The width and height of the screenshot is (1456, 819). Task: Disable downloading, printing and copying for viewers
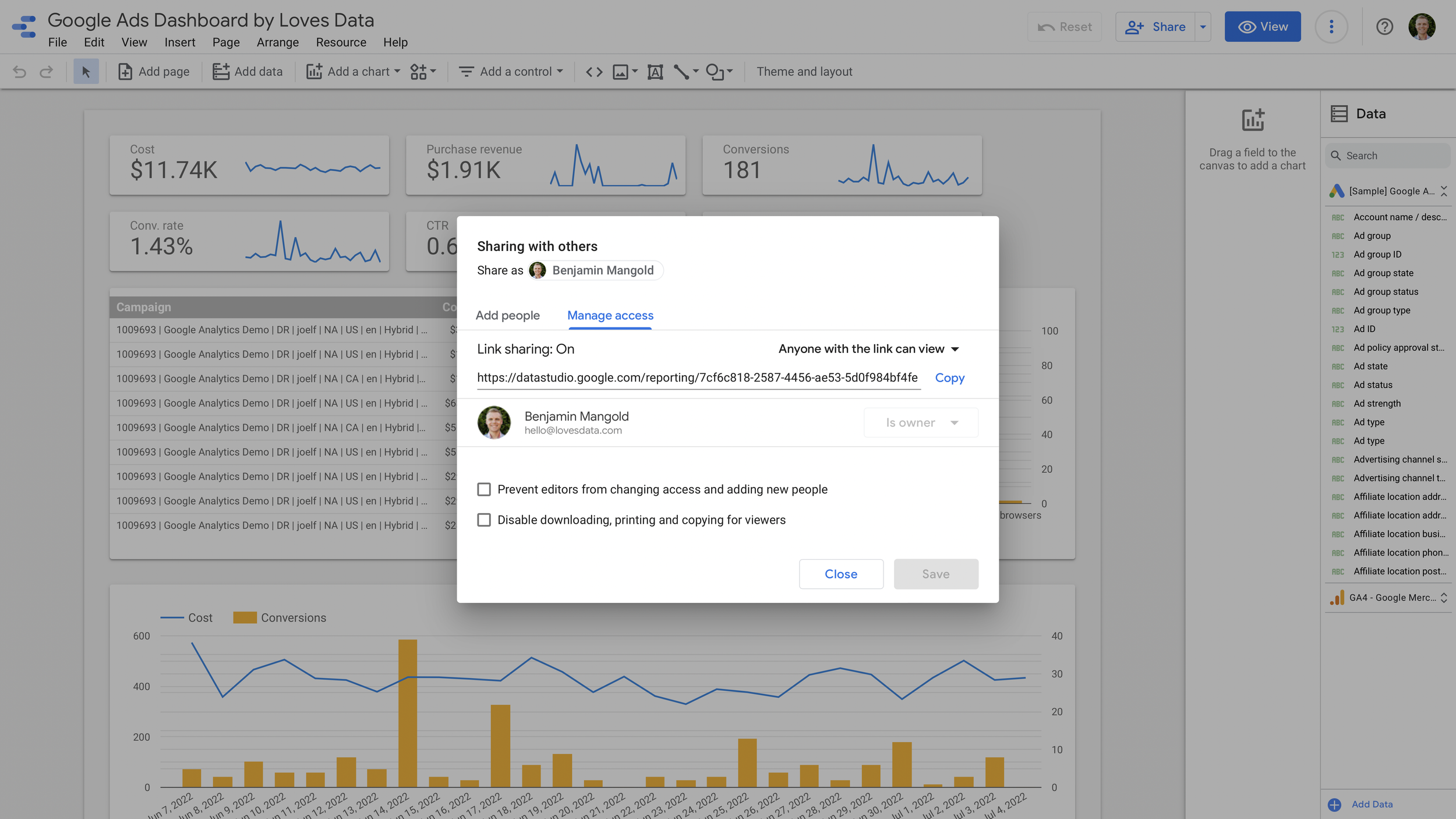pyautogui.click(x=485, y=520)
